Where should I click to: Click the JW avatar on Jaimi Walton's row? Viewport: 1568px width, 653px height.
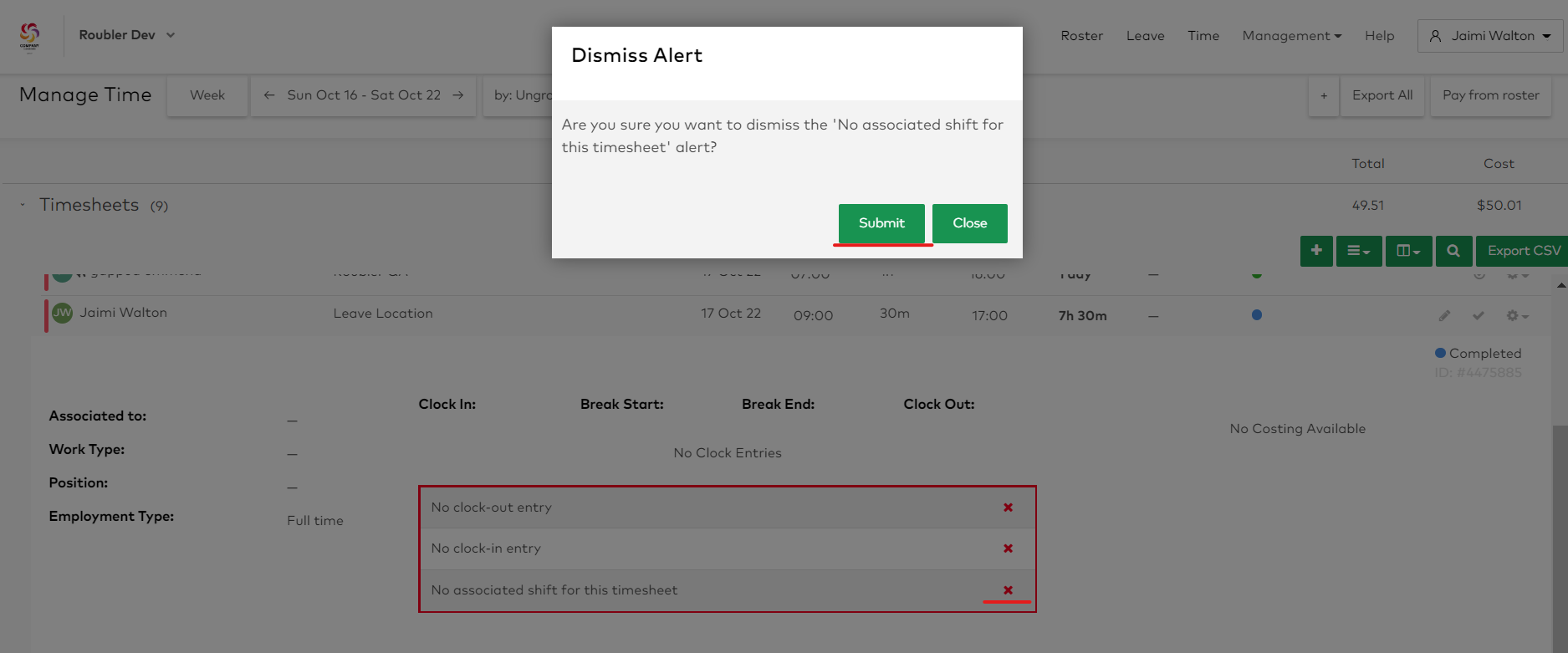(x=62, y=313)
